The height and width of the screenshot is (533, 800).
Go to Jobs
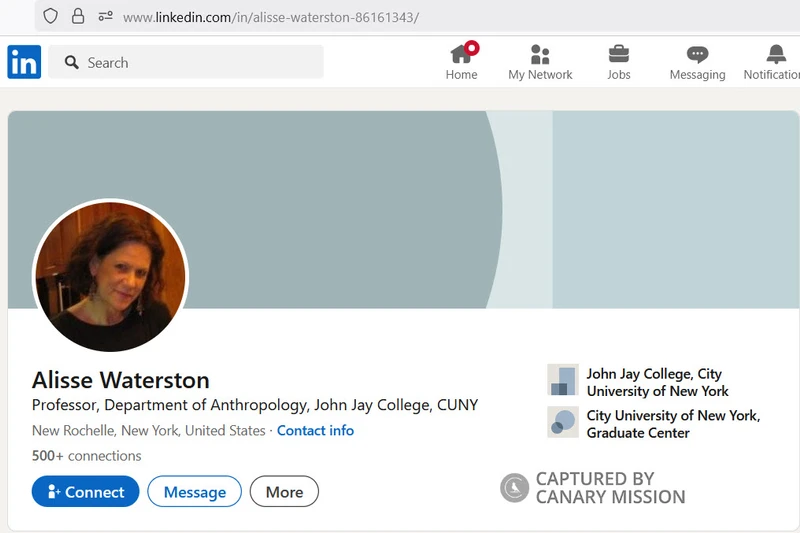(619, 62)
